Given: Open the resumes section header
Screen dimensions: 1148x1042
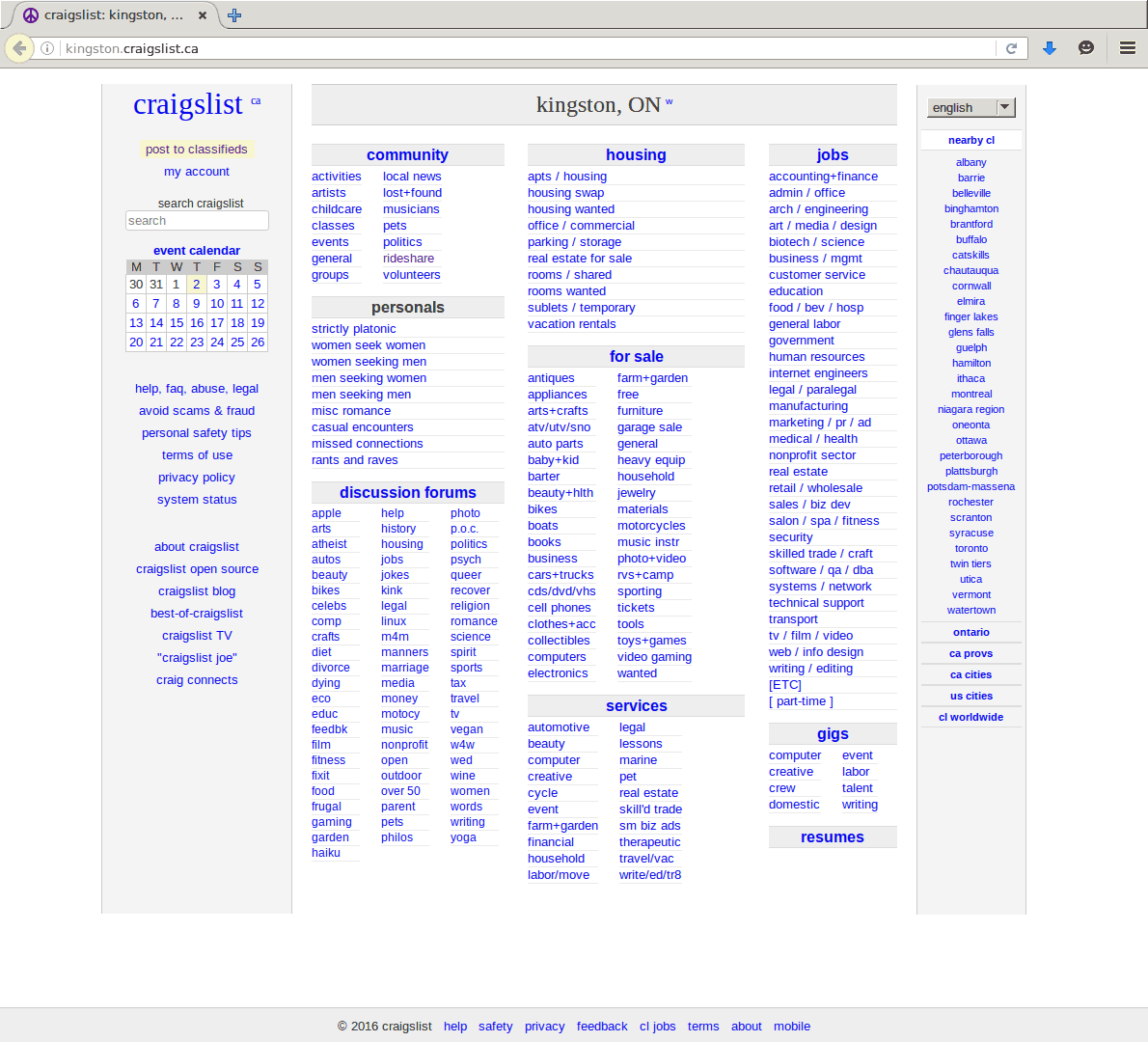Looking at the screenshot, I should click(833, 836).
